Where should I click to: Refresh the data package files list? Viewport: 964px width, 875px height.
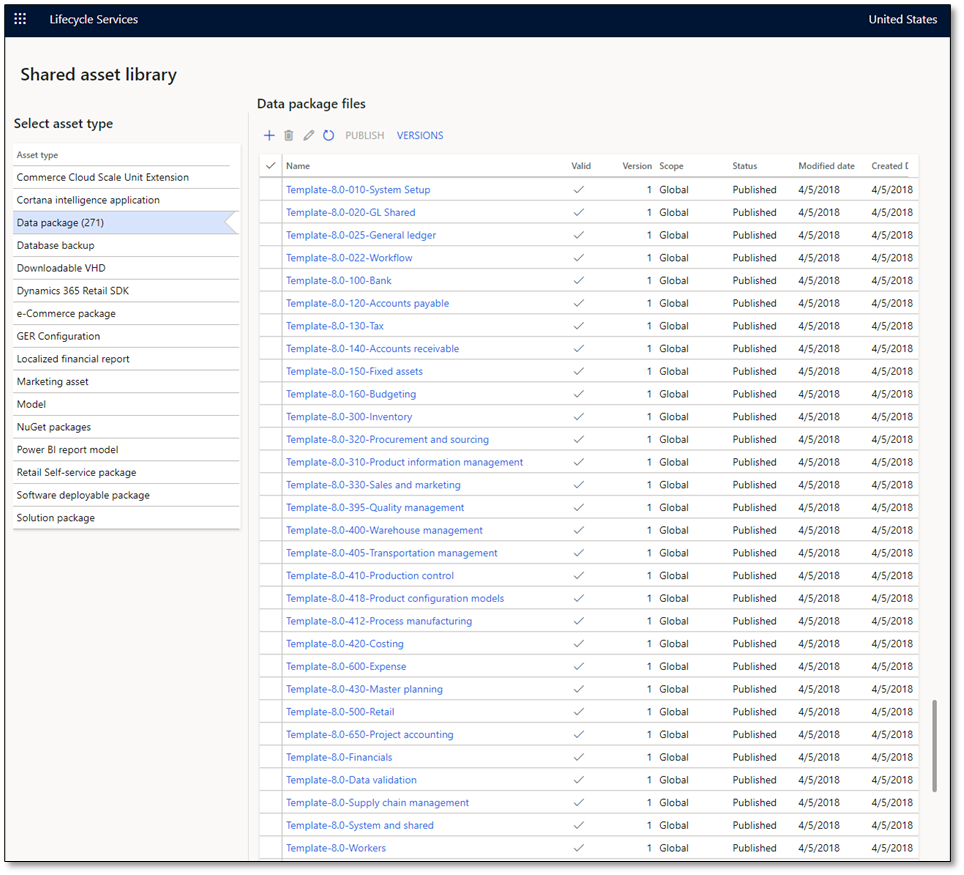[x=329, y=135]
